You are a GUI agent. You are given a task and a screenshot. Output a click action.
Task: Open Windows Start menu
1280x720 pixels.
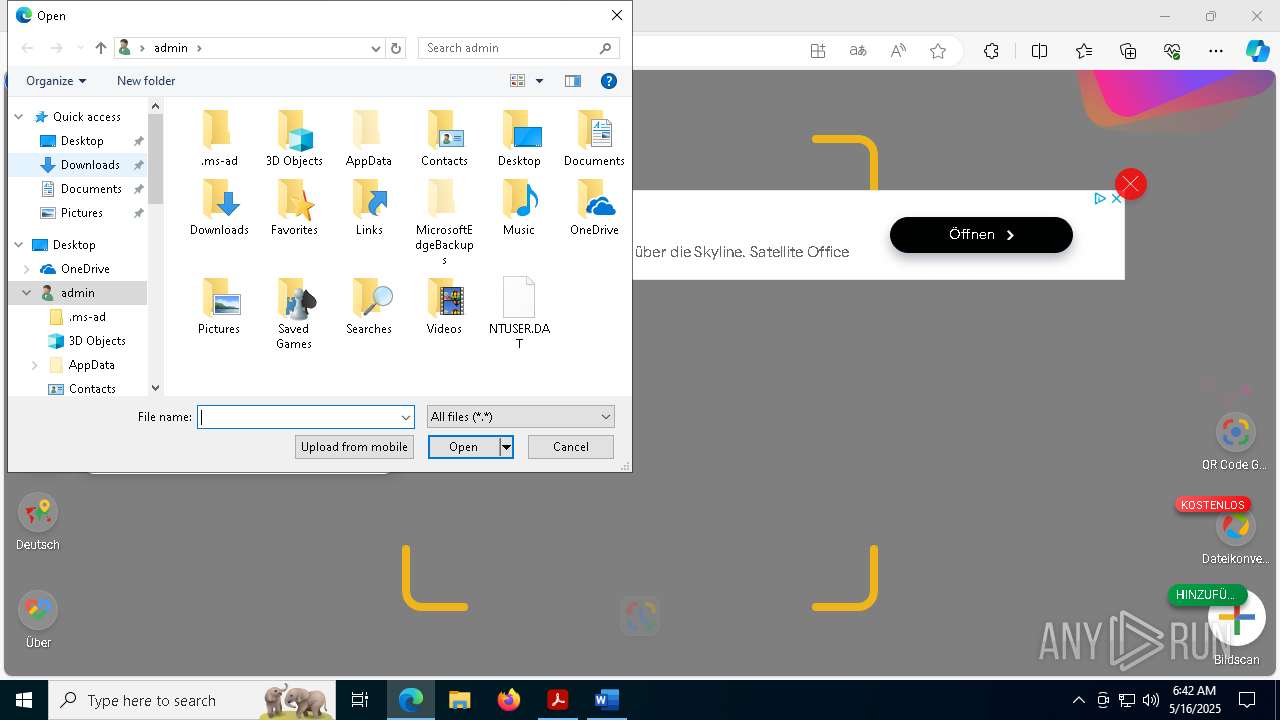(x=24, y=700)
